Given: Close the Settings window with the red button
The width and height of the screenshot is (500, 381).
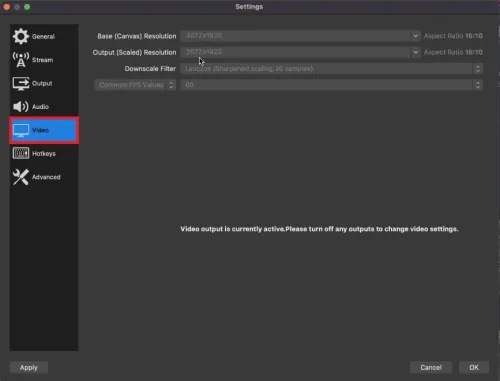Looking at the screenshot, I should pyautogui.click(x=7, y=7).
